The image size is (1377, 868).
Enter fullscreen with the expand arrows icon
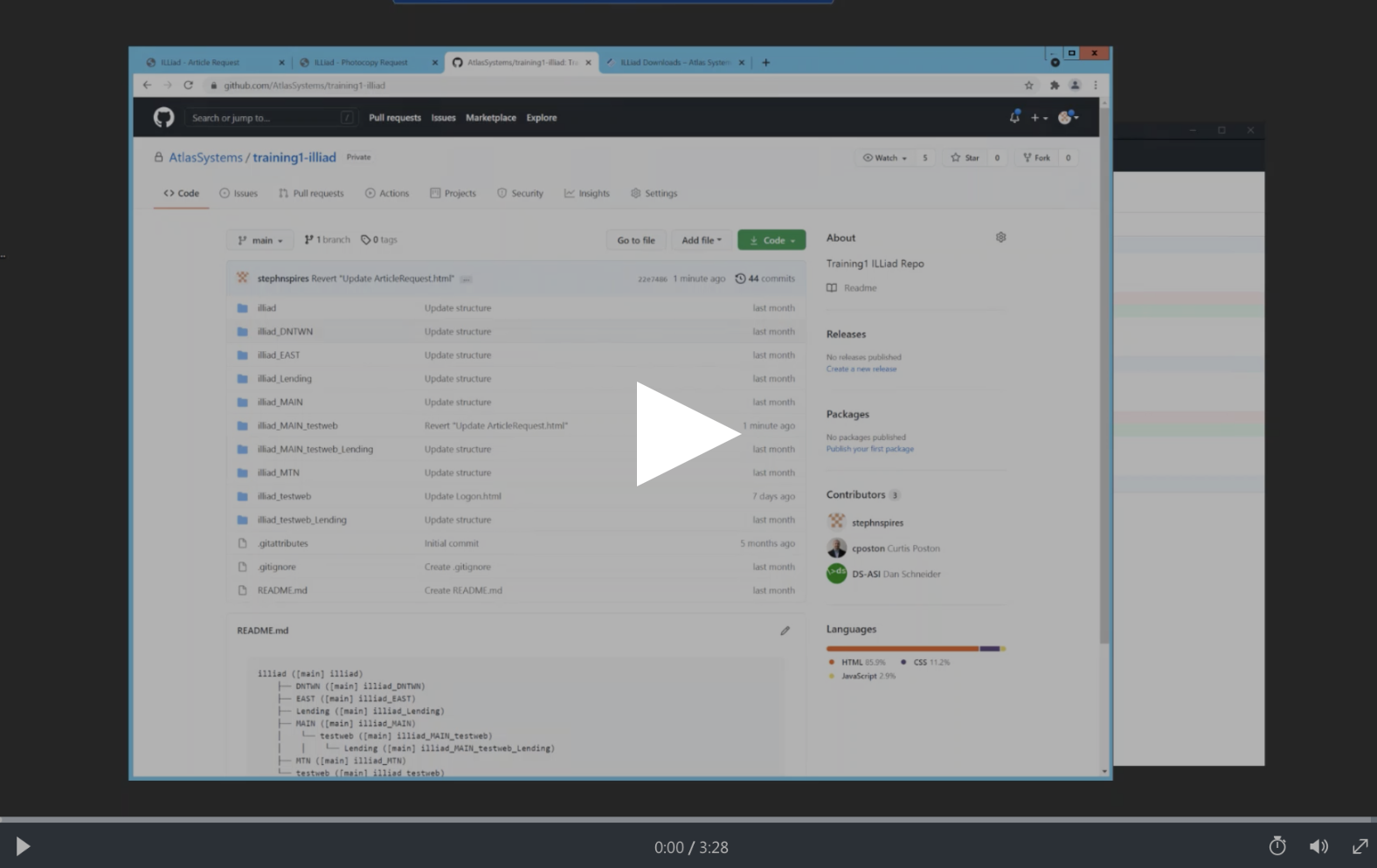[x=1360, y=846]
